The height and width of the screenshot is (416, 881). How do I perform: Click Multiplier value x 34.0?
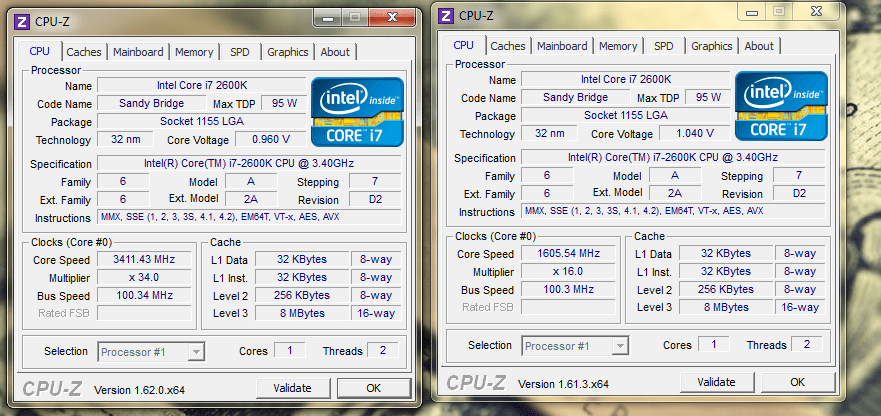click(144, 277)
